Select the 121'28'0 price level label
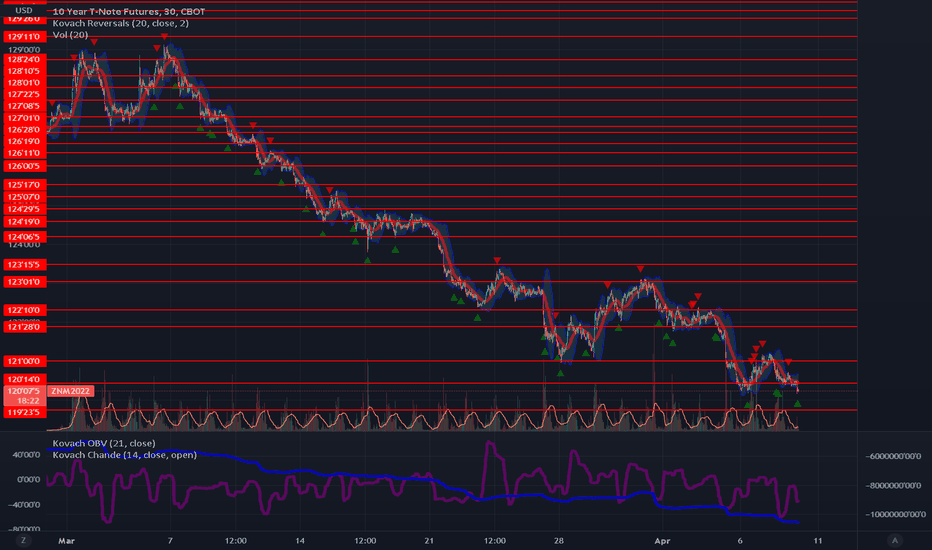This screenshot has width=932, height=550. point(24,327)
